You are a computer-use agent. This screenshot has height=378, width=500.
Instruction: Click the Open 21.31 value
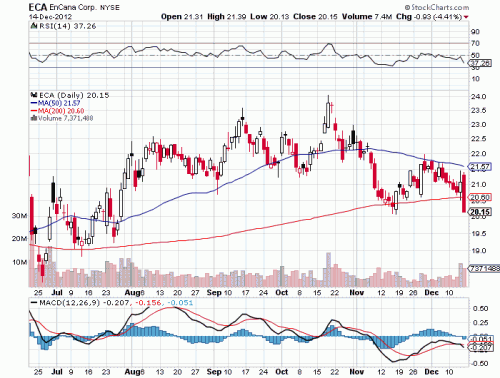(182, 17)
